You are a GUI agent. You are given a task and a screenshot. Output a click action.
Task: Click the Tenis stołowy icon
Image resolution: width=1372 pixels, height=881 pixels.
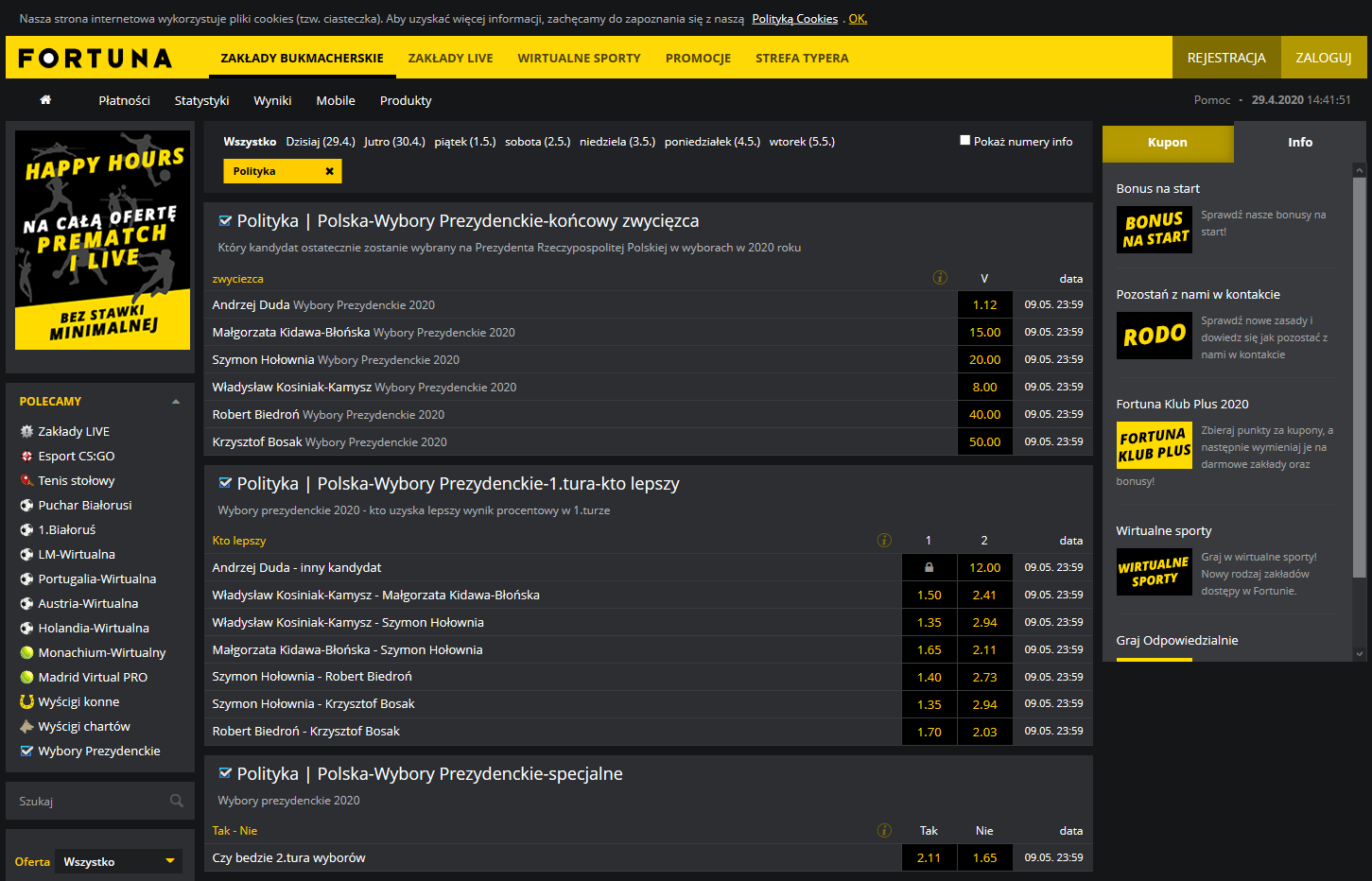coord(26,480)
